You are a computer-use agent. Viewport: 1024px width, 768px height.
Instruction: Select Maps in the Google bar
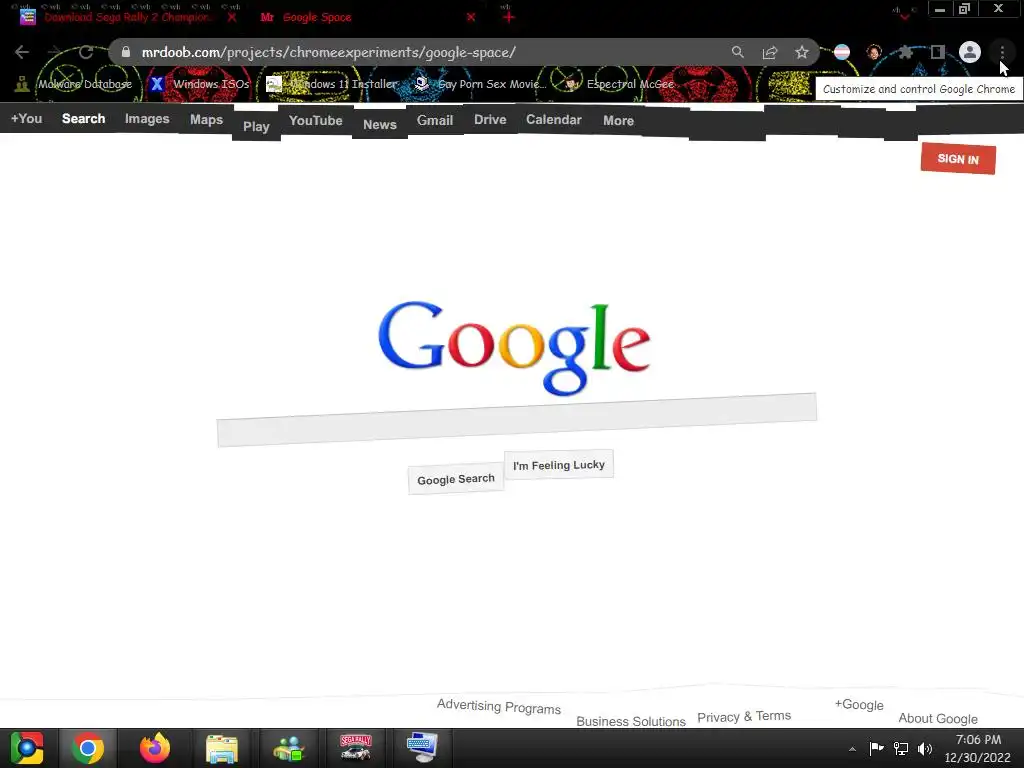(206, 120)
